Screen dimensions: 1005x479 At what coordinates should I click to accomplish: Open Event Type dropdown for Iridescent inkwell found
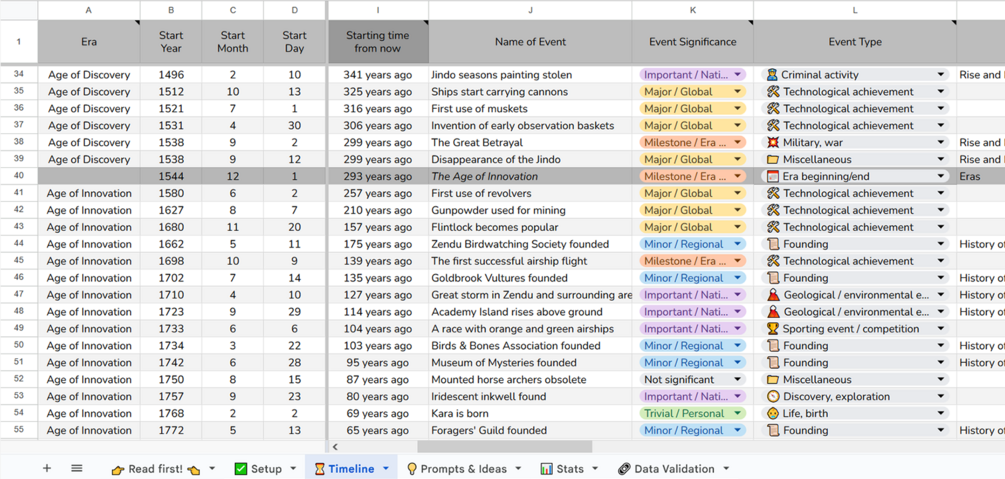[941, 396]
